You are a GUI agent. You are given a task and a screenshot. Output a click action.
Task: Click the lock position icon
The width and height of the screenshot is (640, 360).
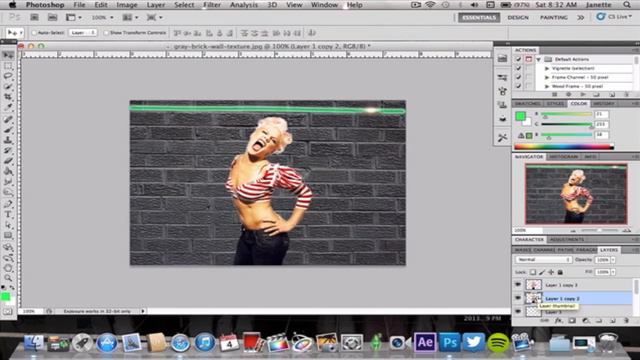[x=551, y=272]
